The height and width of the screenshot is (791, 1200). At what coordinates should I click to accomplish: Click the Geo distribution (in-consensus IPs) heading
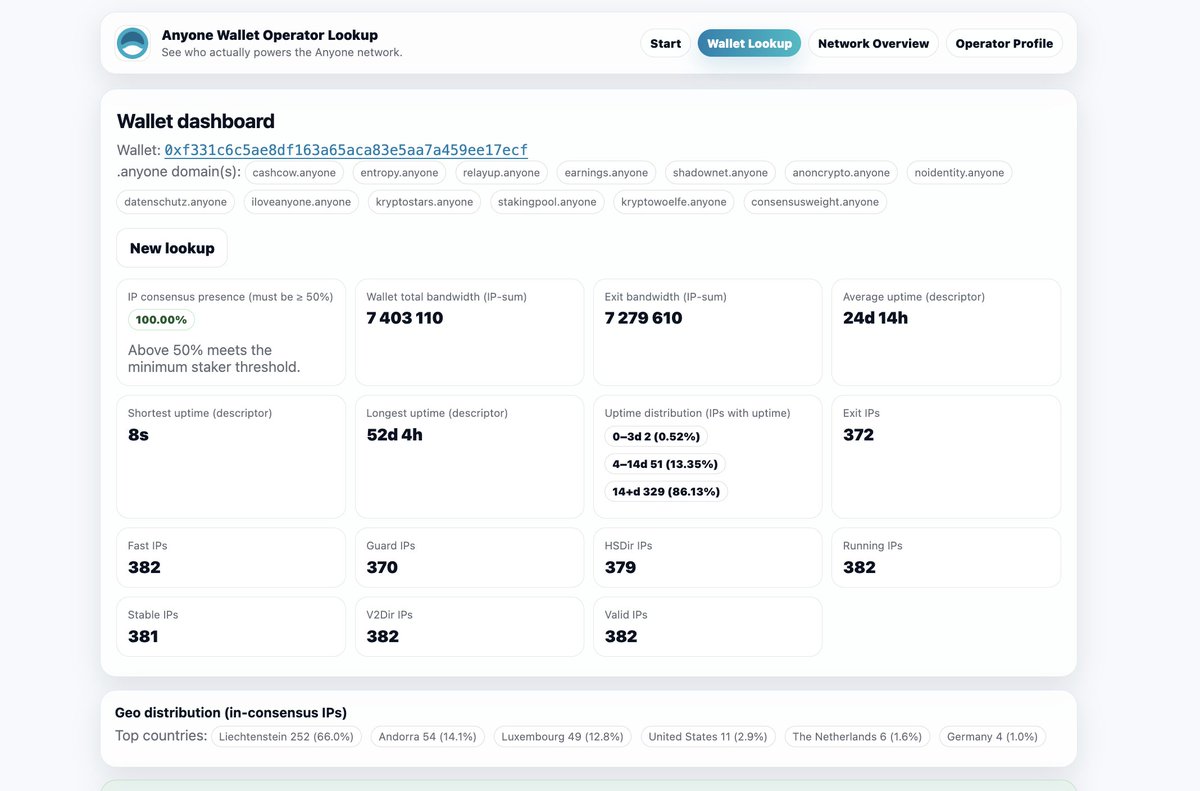pyautogui.click(x=231, y=713)
